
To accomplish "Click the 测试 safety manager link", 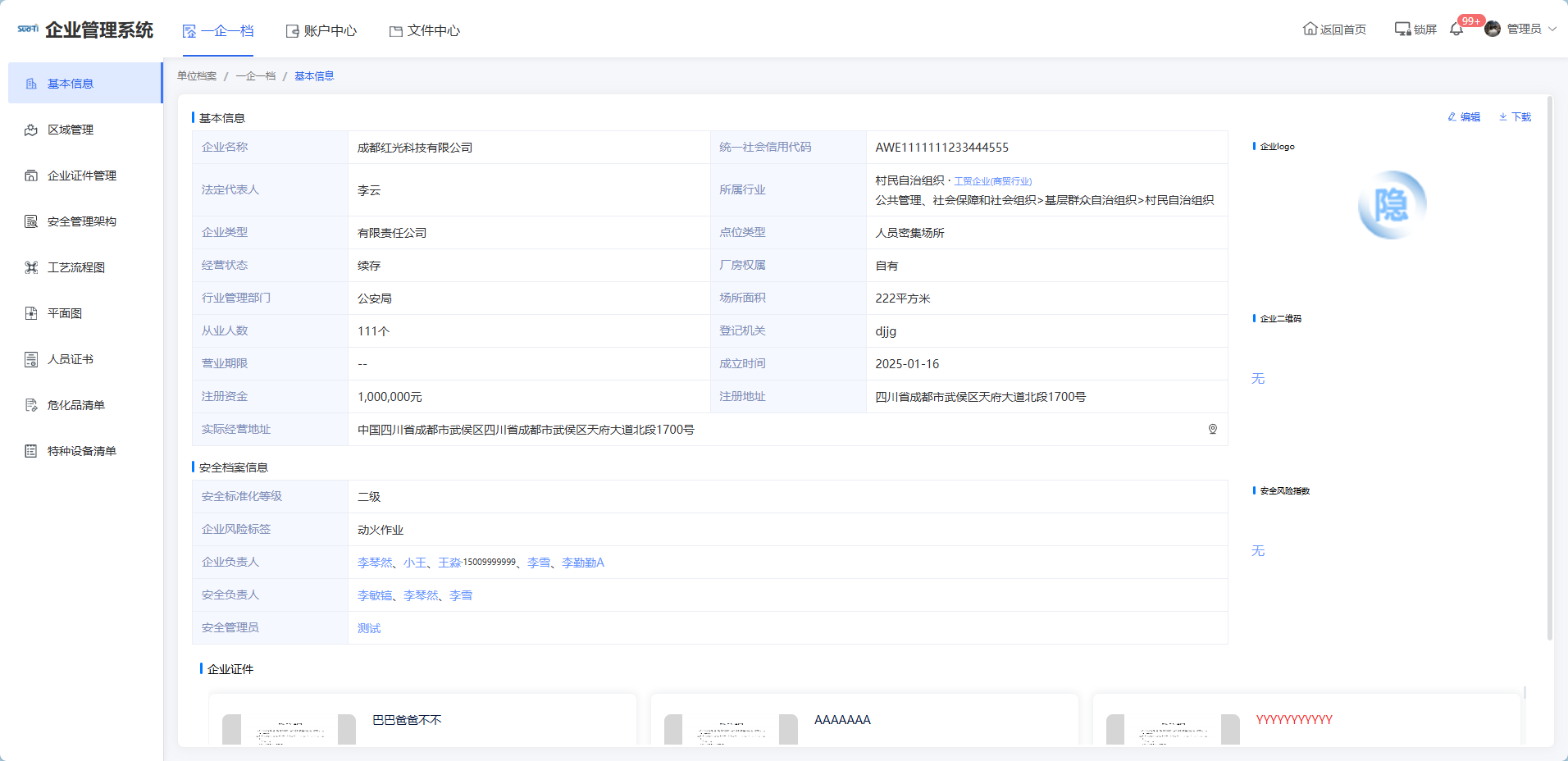I will tap(369, 628).
